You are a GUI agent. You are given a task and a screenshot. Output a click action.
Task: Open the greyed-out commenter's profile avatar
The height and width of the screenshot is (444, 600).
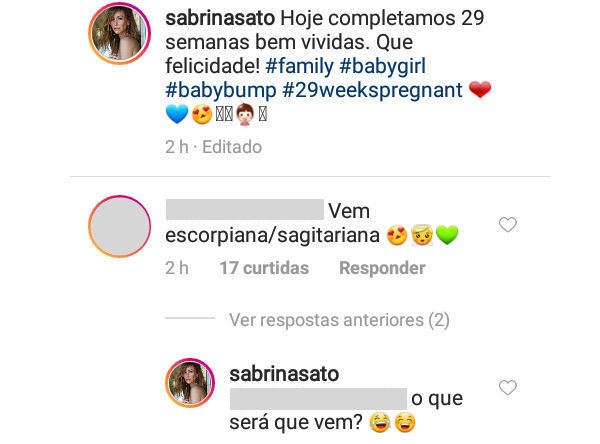coord(119,226)
